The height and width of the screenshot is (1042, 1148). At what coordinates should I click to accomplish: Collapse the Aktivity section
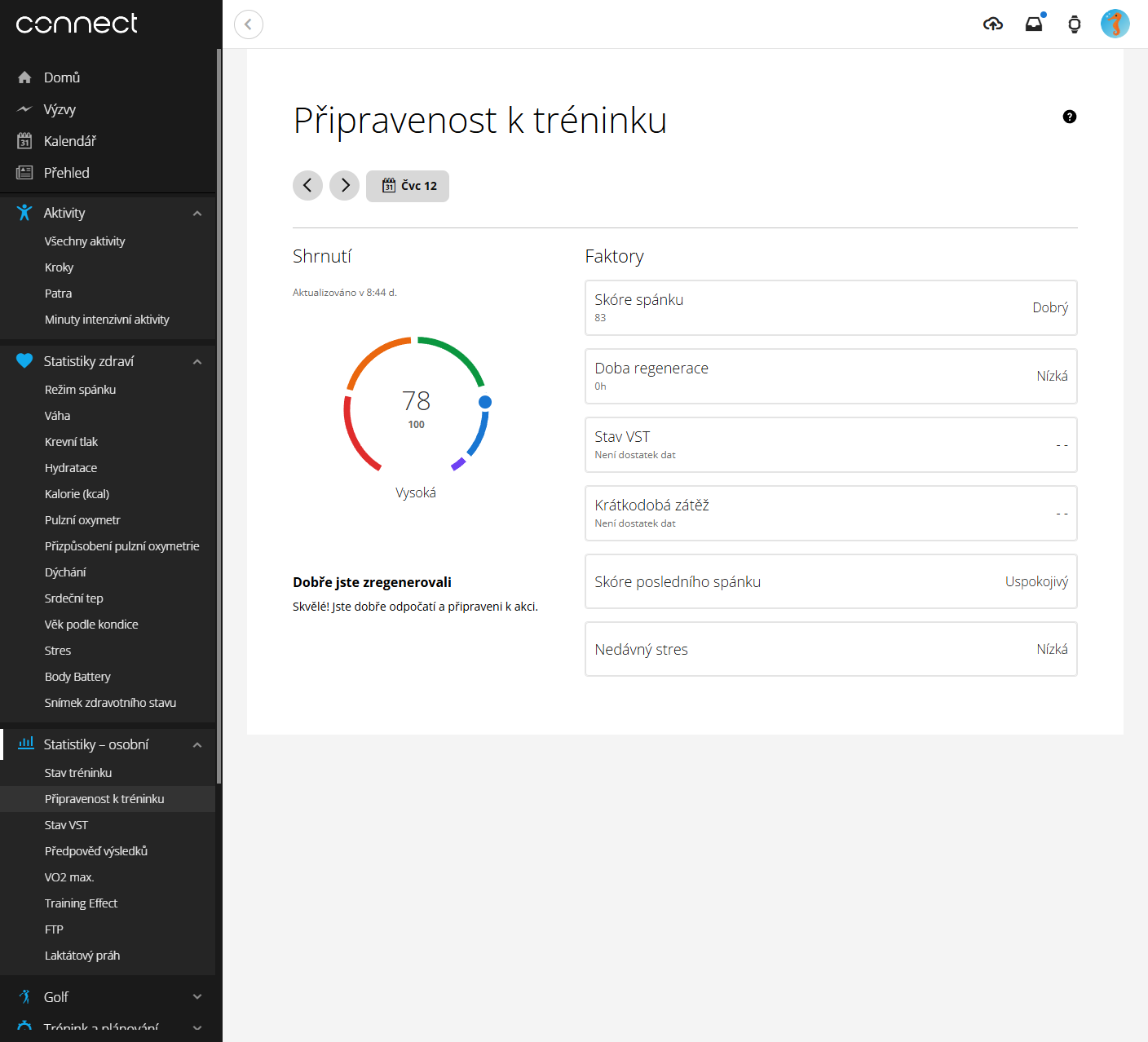tap(197, 214)
